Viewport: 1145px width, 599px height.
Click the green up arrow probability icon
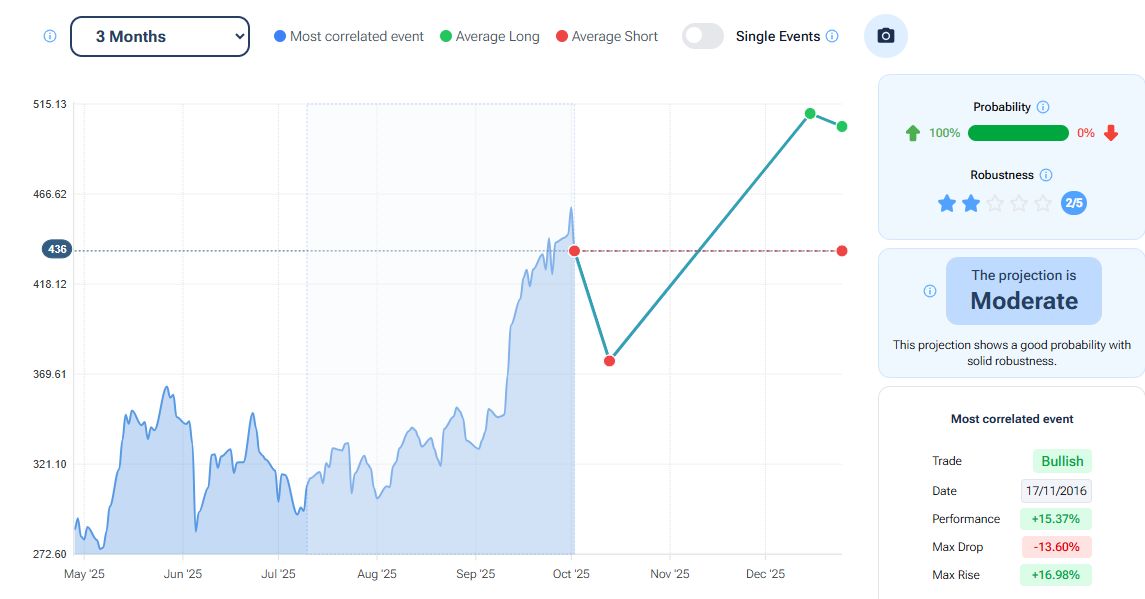click(x=912, y=133)
